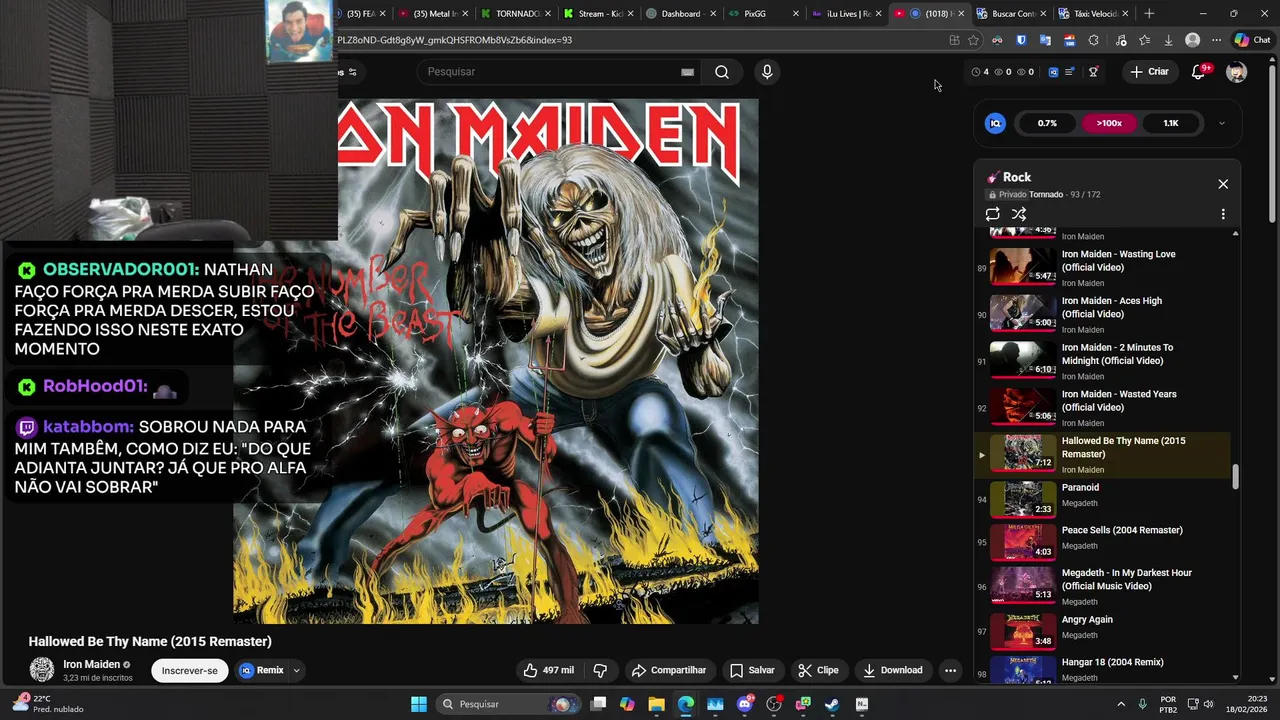Open the Windows Start menu
The image size is (1280, 720).
[419, 704]
